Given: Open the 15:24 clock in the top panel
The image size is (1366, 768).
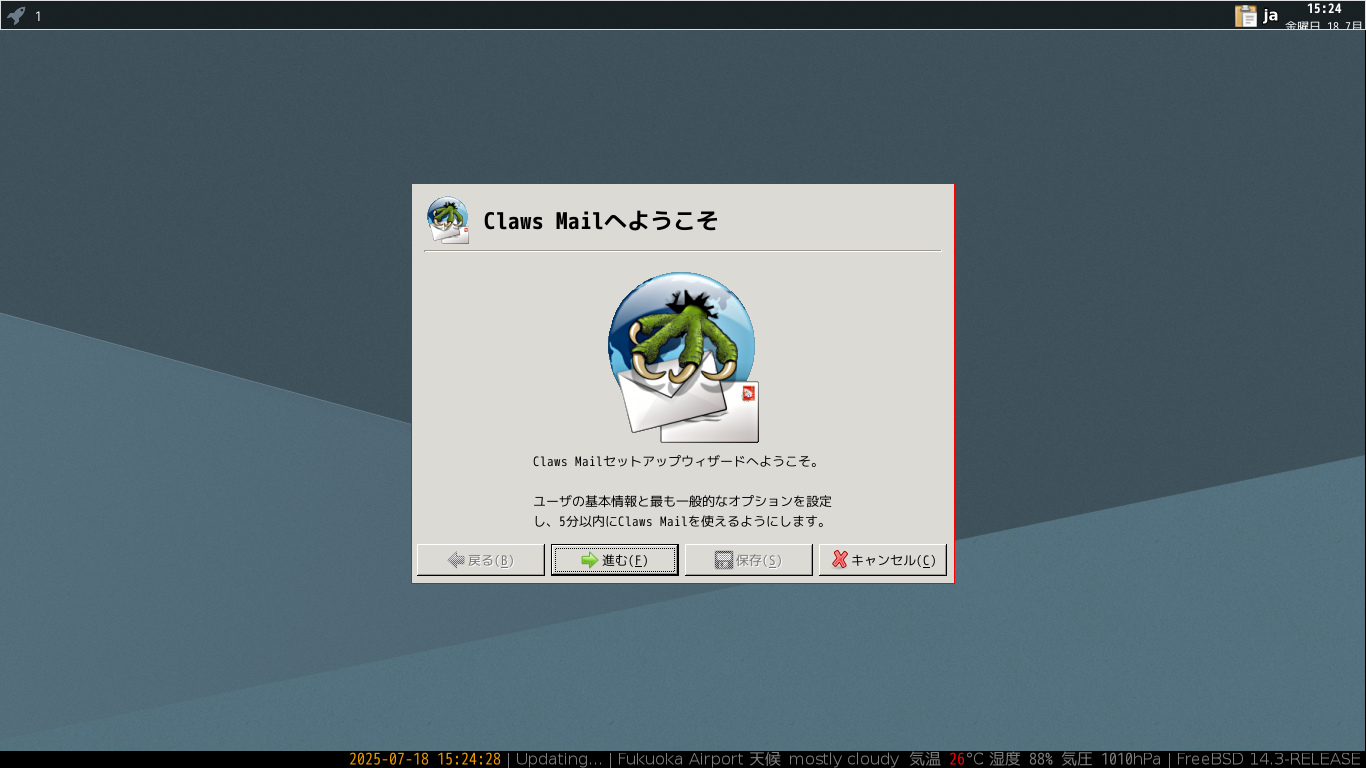Looking at the screenshot, I should point(1324,9).
